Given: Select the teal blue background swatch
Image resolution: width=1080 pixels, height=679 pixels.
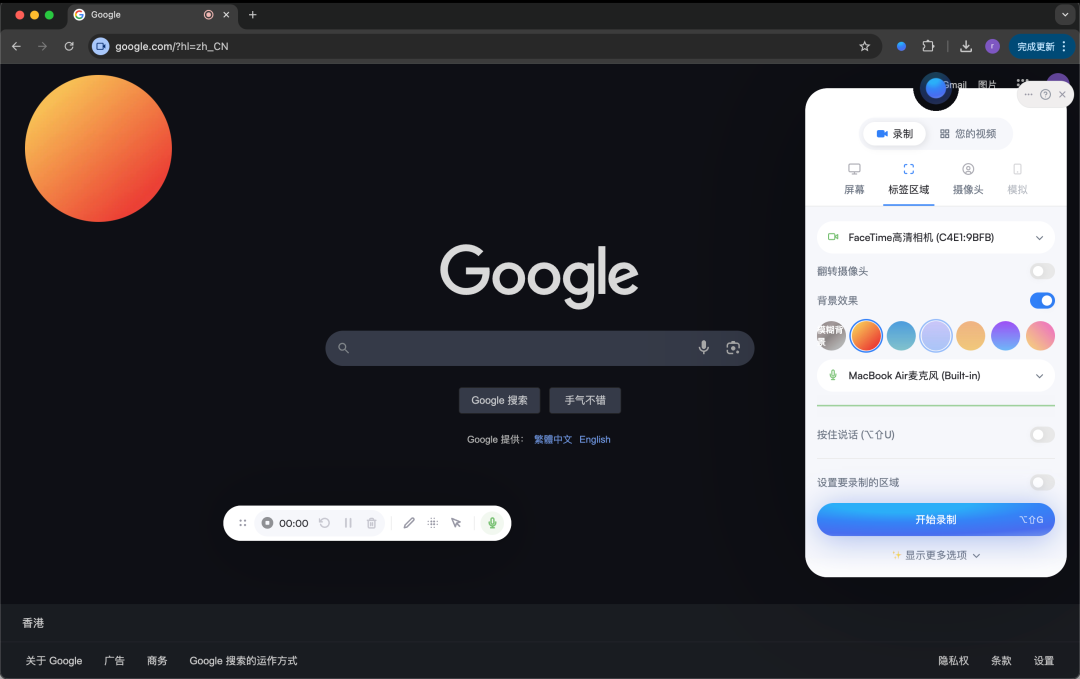Looking at the screenshot, I should coord(901,336).
